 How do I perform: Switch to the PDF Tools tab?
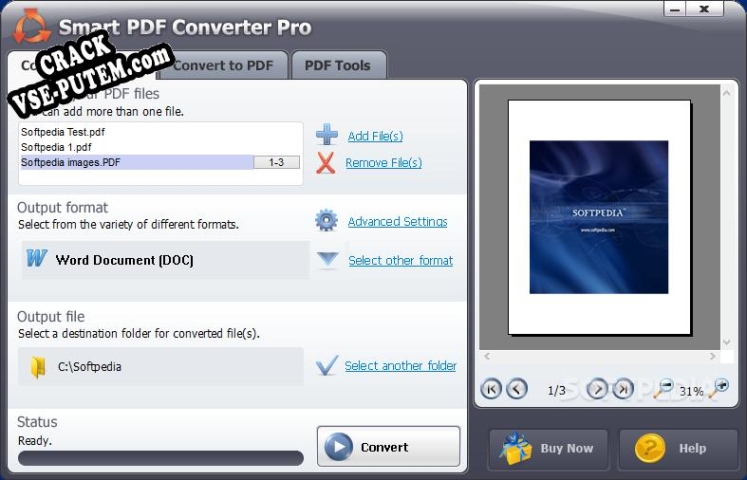tap(338, 65)
